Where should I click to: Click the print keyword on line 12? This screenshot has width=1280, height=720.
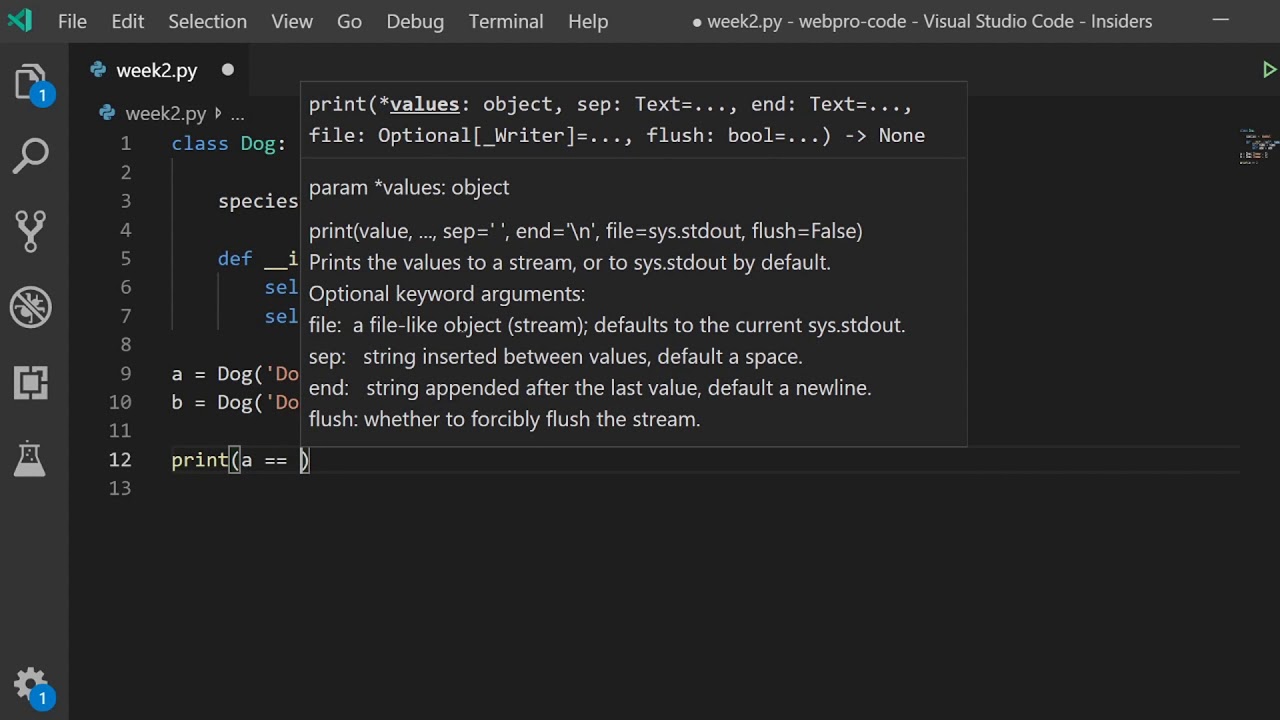pos(200,460)
